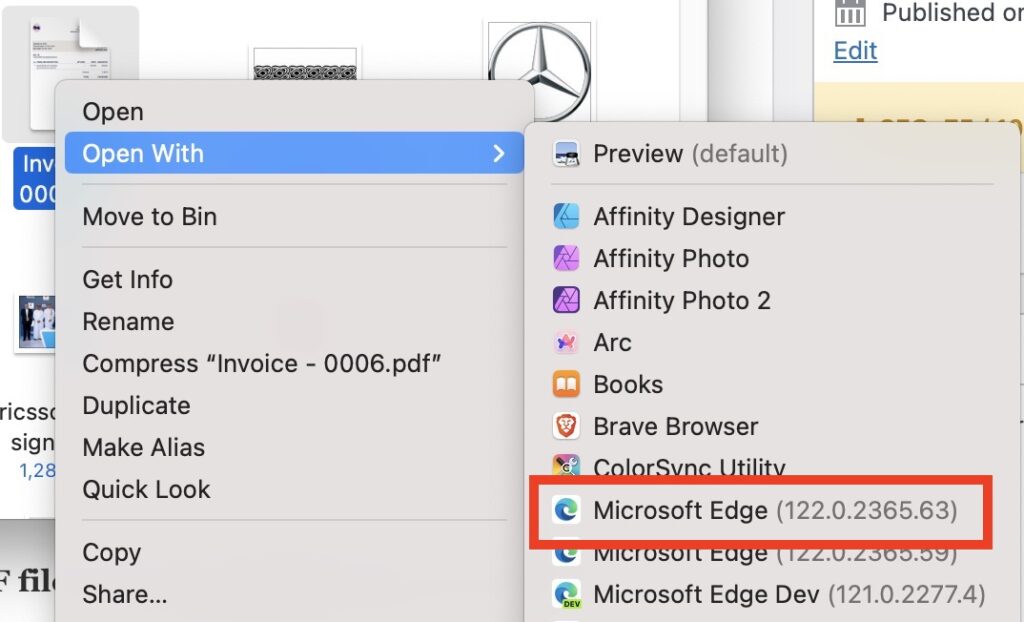Viewport: 1024px width, 622px height.
Task: Open Get Info for the file
Action: click(x=127, y=279)
